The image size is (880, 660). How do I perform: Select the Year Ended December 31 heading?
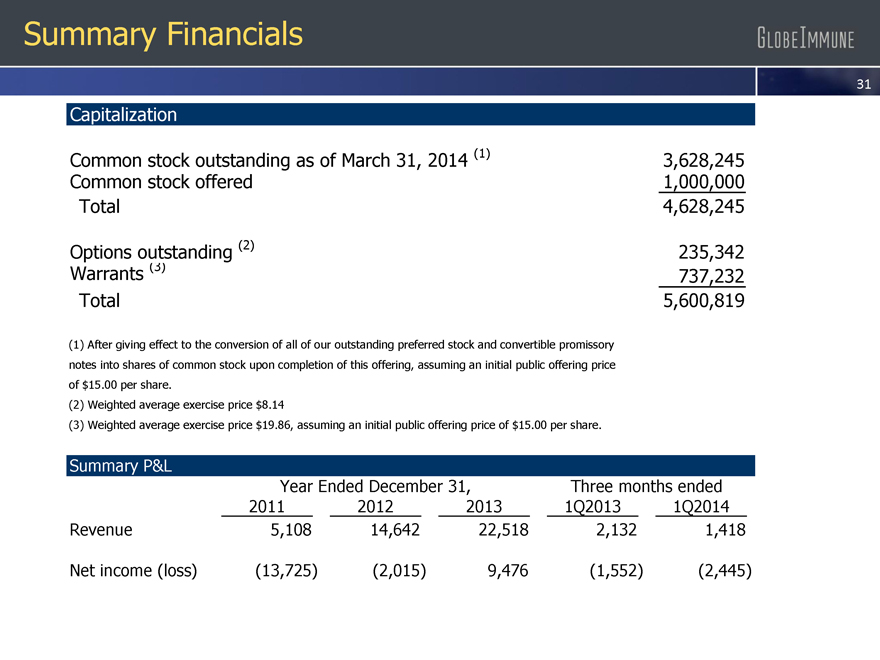point(375,486)
